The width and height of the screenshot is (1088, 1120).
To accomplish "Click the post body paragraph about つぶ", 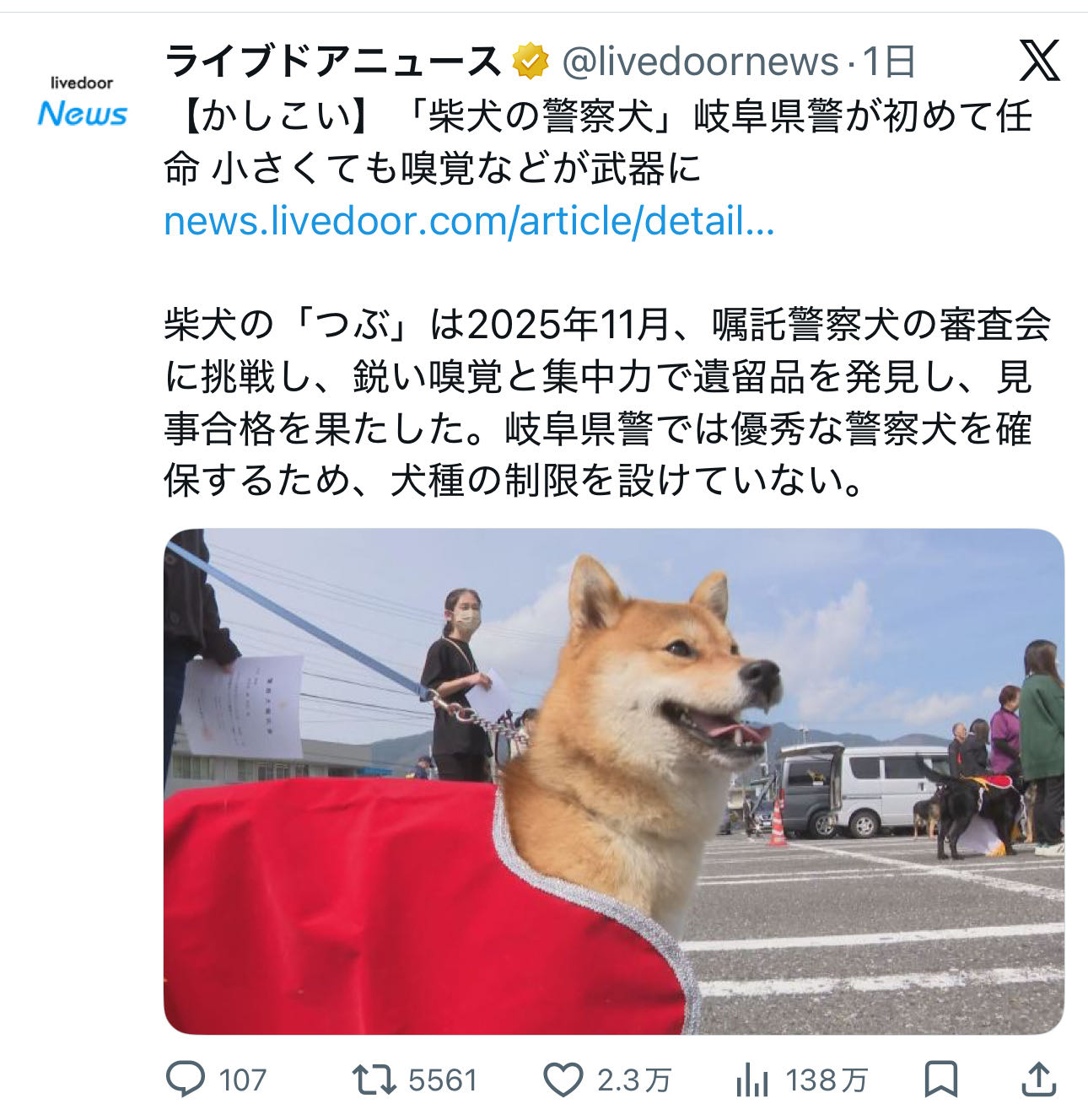I will 607,403.
